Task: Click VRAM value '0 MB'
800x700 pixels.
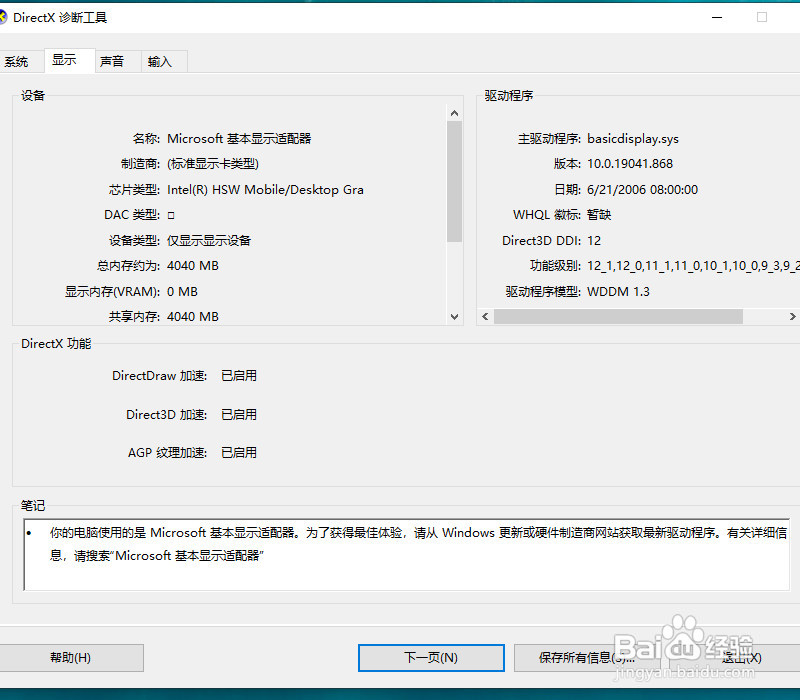Action: coord(182,292)
